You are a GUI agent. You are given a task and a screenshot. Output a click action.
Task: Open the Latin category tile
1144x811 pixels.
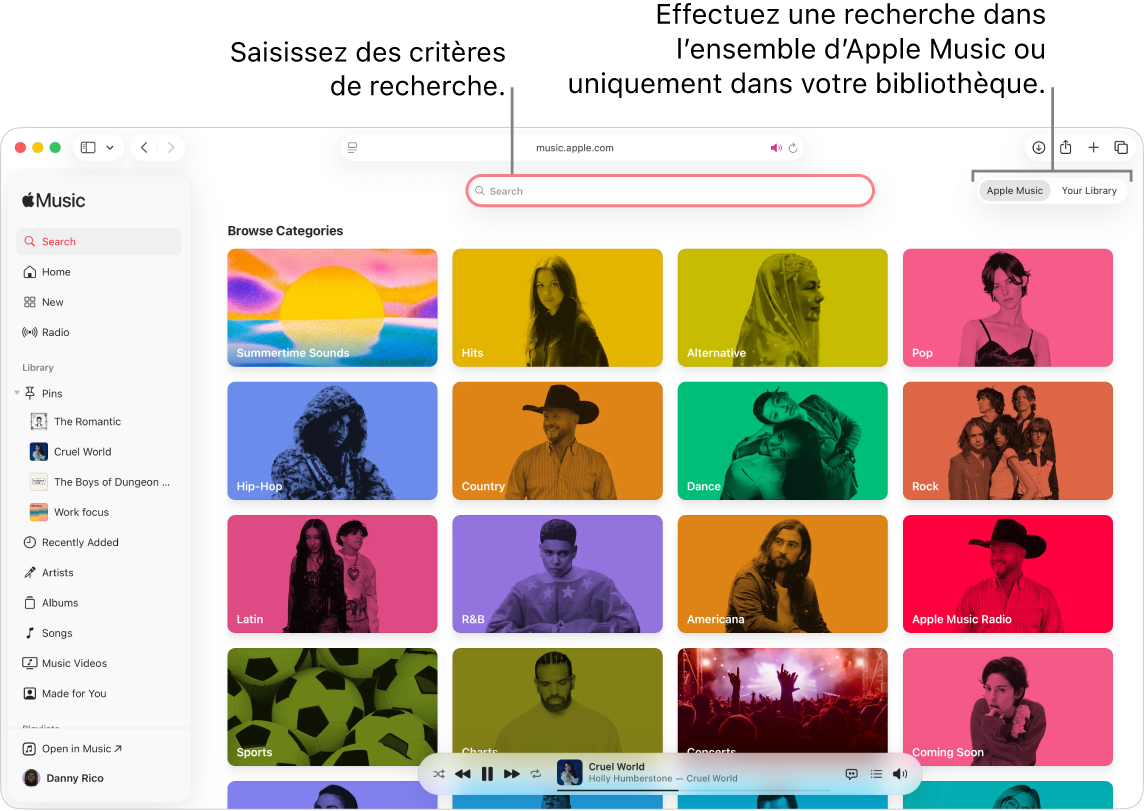tap(332, 574)
